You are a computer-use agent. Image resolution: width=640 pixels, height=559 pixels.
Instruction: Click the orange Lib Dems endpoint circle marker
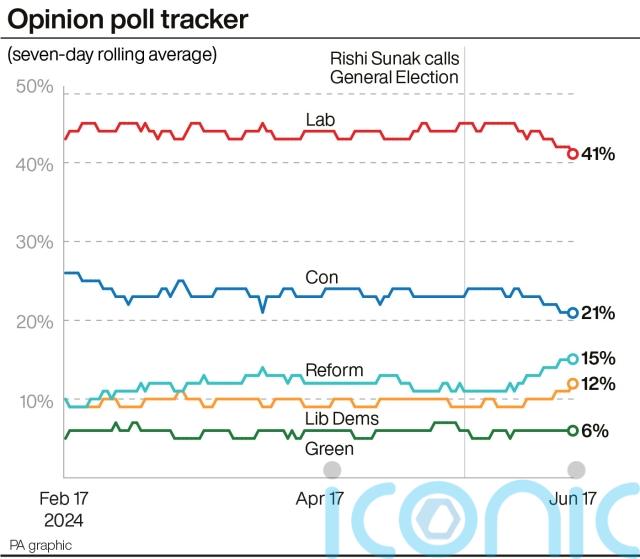coord(573,383)
